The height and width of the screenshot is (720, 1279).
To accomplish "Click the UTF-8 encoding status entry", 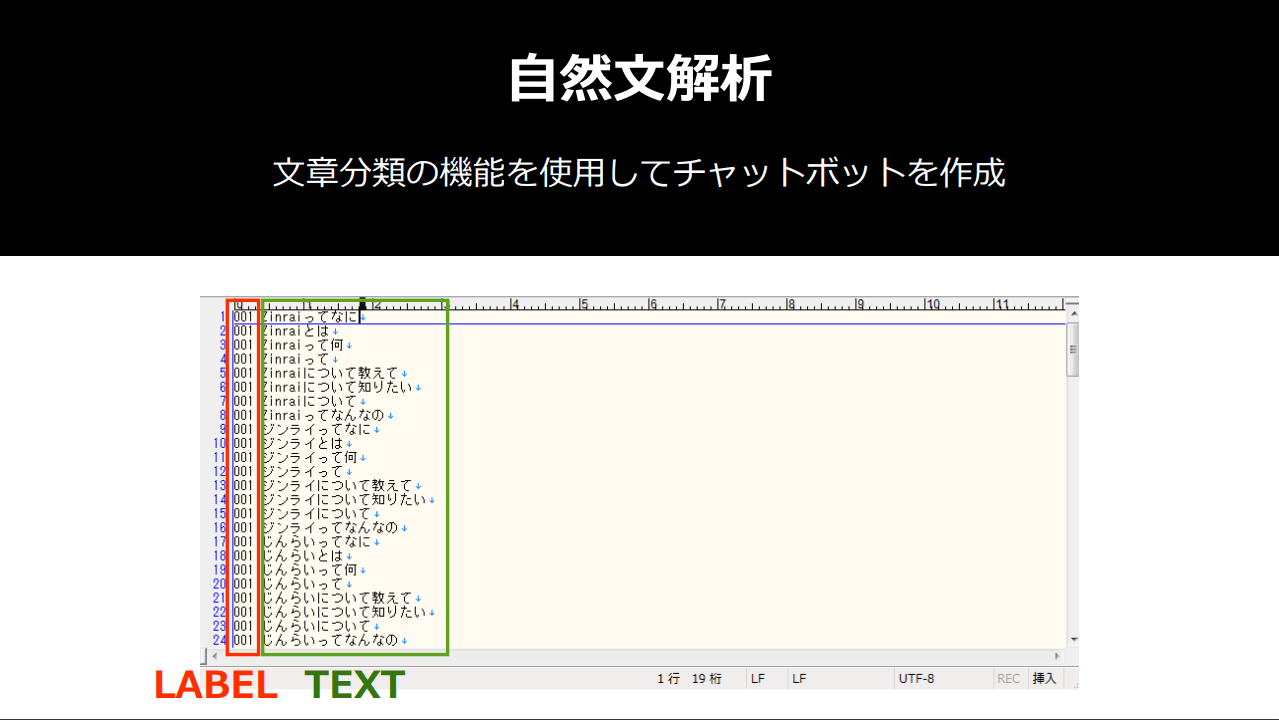I will tap(917, 678).
